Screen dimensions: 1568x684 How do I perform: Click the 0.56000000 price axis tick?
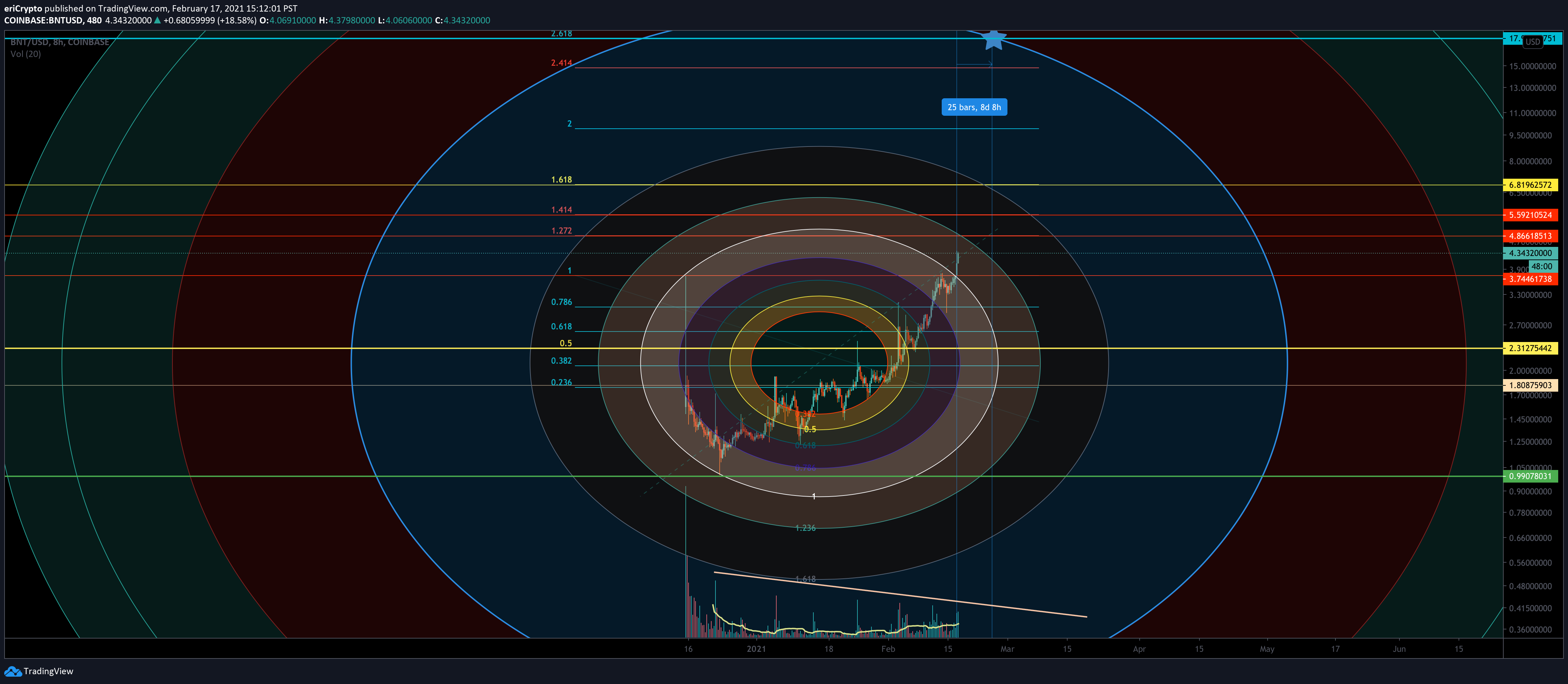coord(1530,563)
